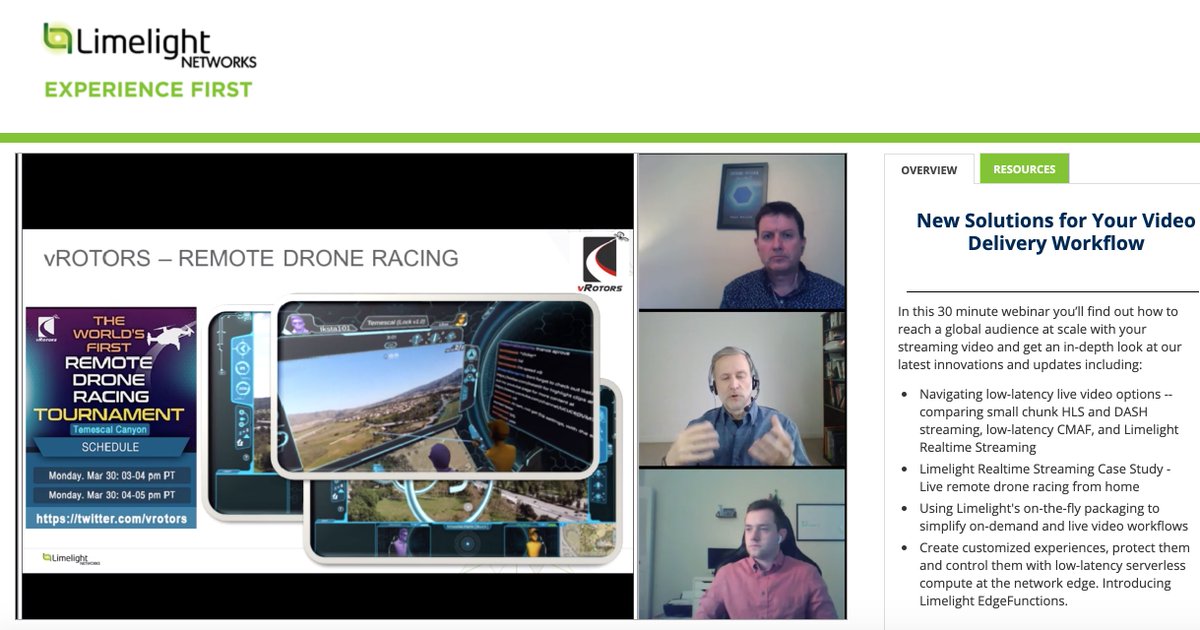Screen dimensions: 1200x630
Task: Click the vRotors logo on the slide
Action: click(600, 264)
